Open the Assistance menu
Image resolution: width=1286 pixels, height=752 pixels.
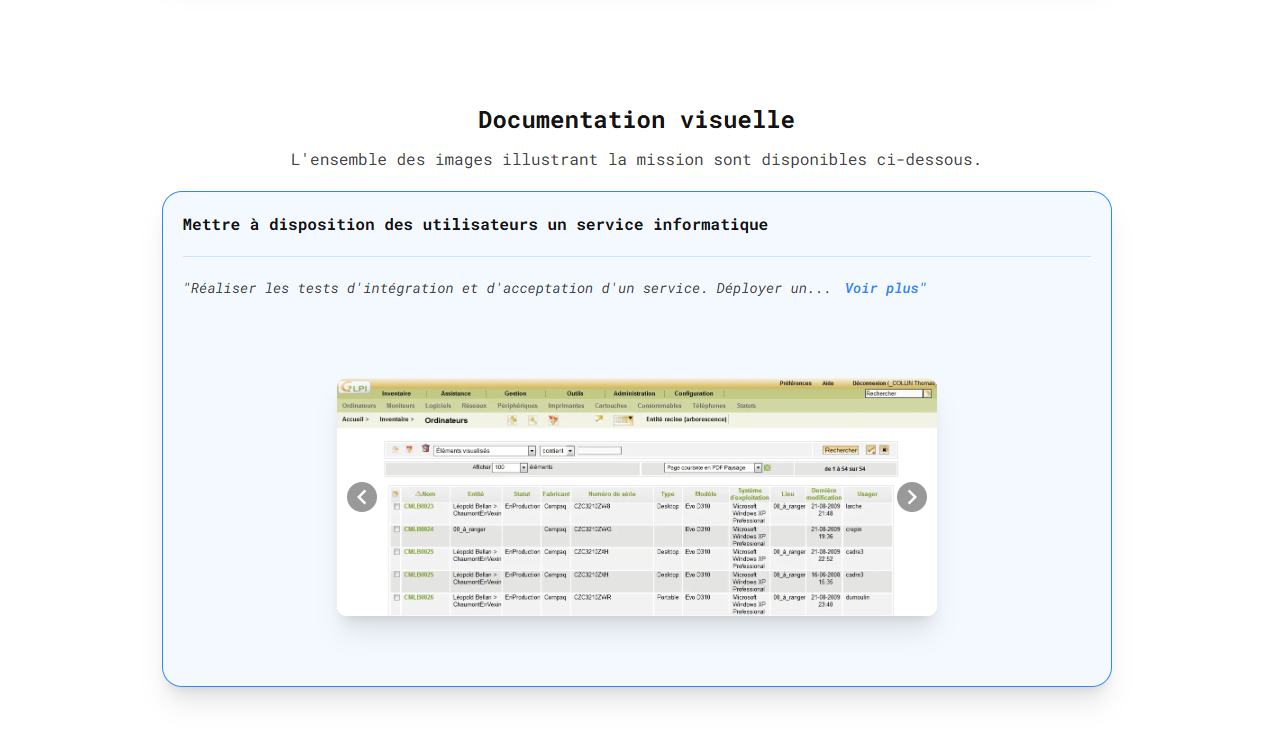click(456, 394)
